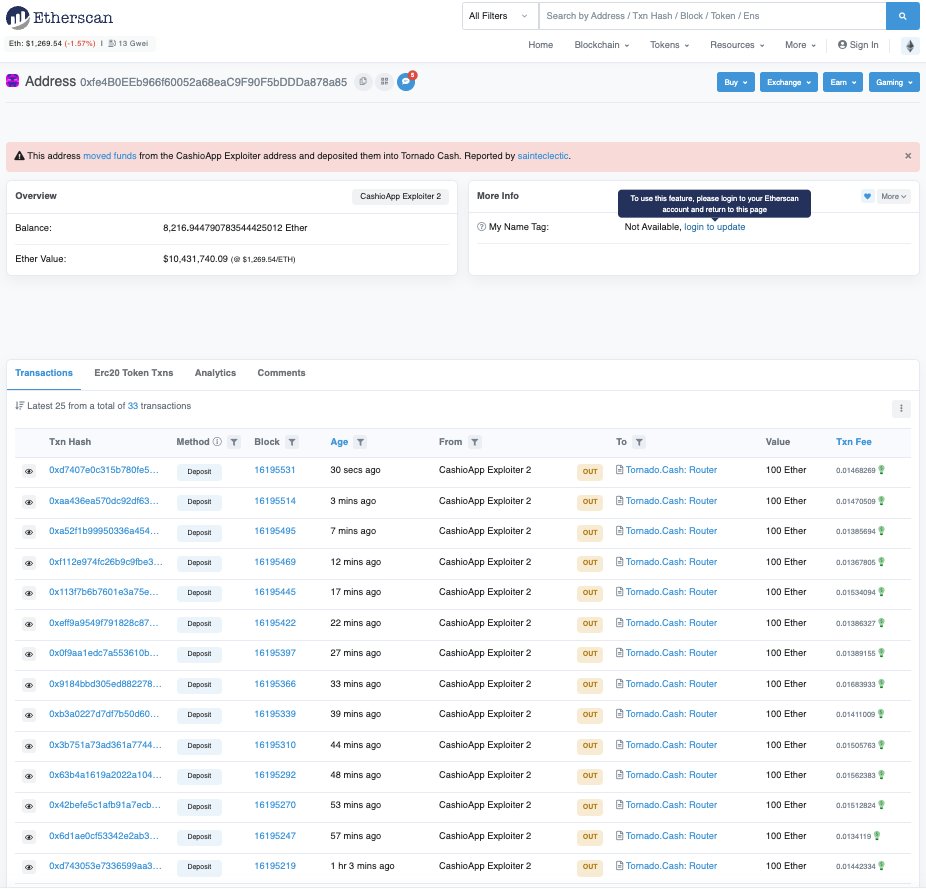Click green fee bulb for 0.01470509 row
This screenshot has height=889, width=926.
click(881, 501)
